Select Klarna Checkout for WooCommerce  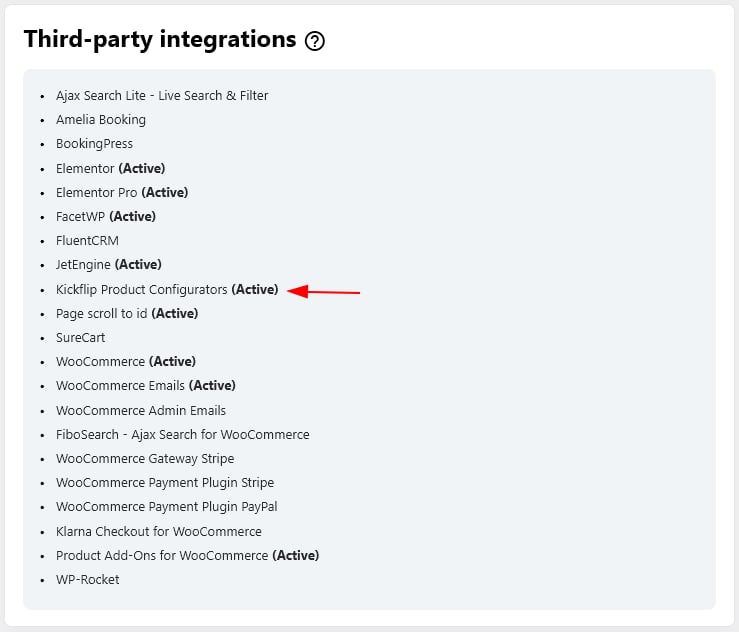(x=159, y=532)
